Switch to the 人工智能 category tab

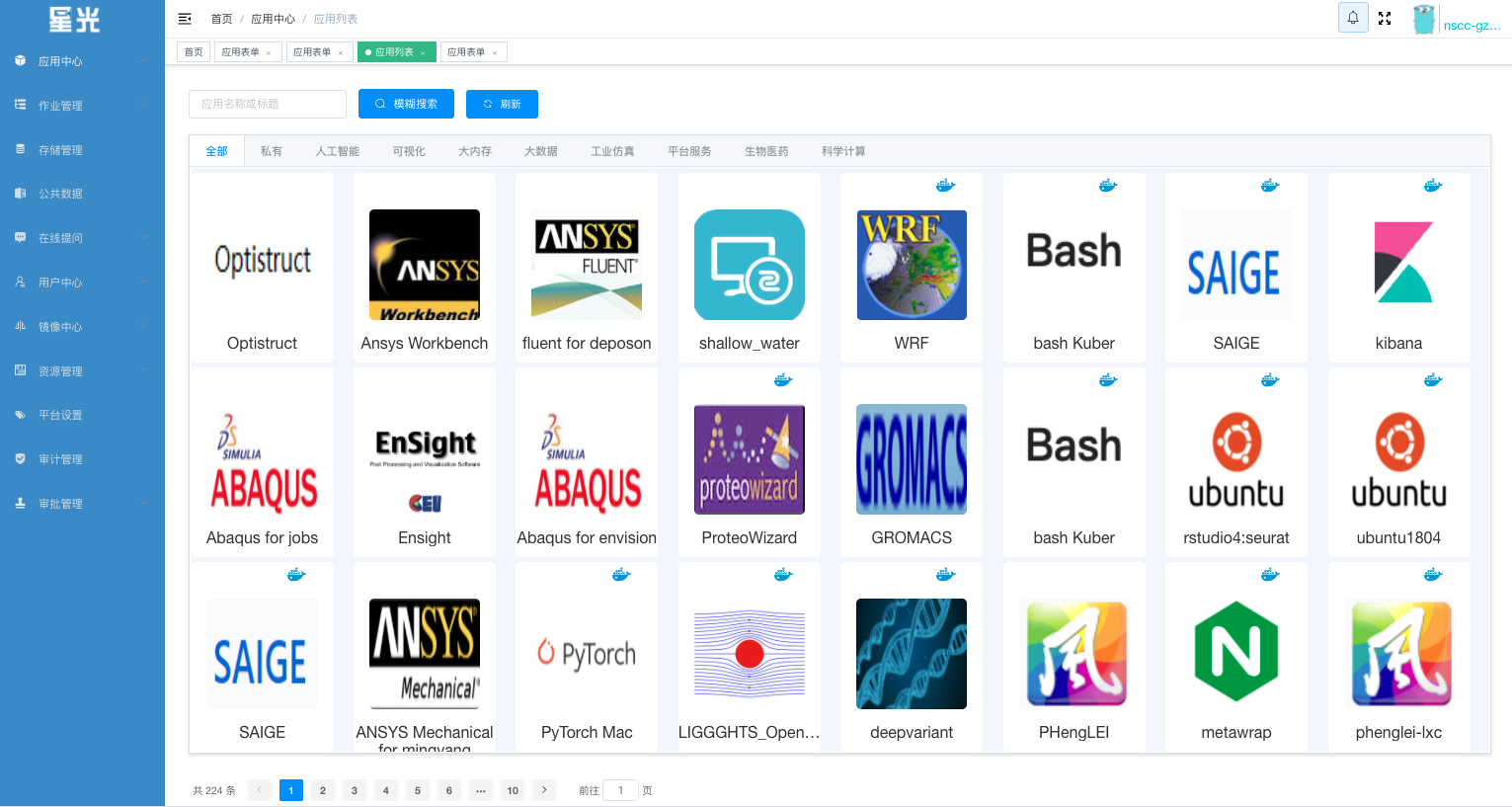(338, 151)
